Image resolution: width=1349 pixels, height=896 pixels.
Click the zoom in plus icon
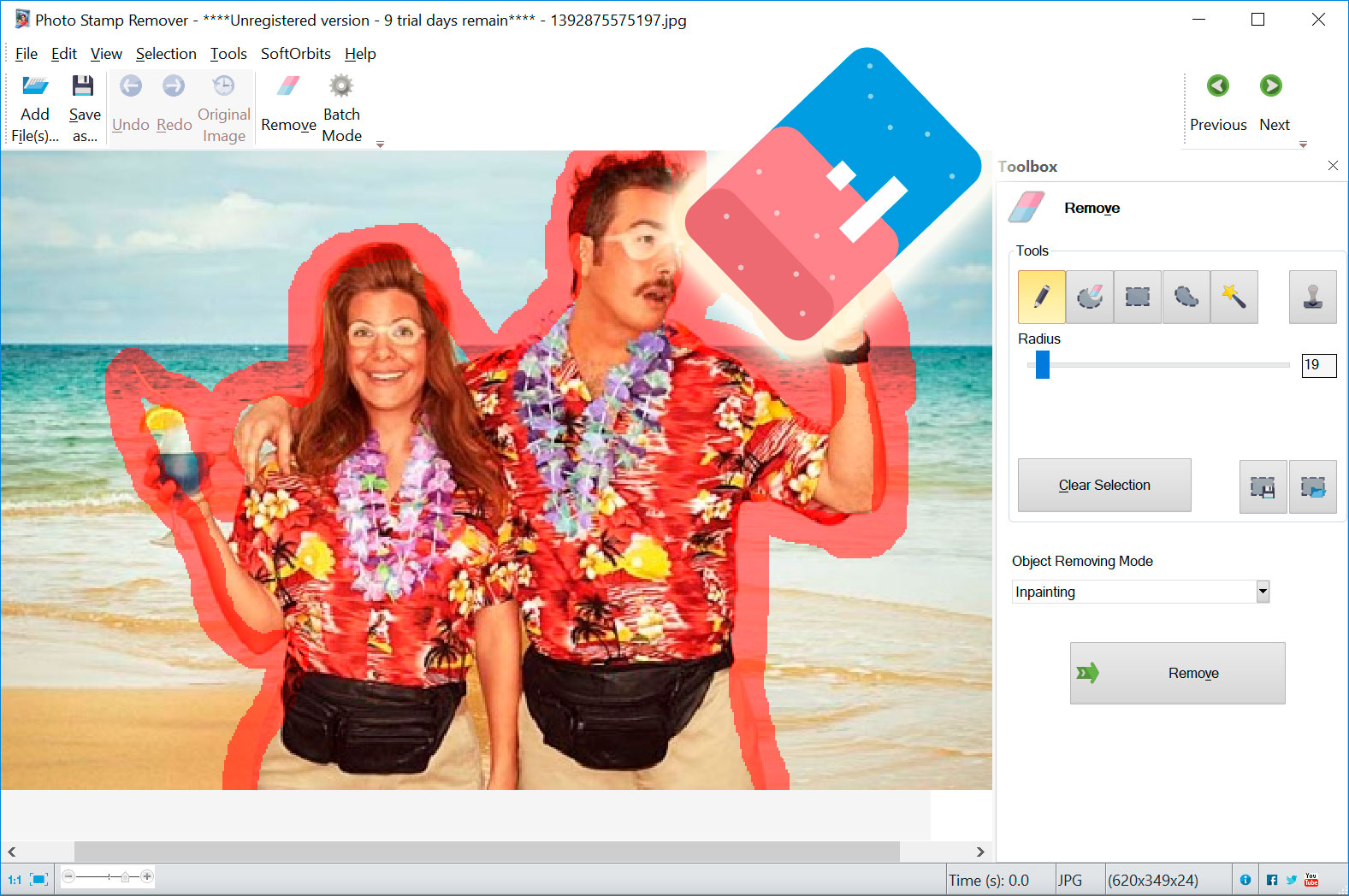tap(147, 876)
